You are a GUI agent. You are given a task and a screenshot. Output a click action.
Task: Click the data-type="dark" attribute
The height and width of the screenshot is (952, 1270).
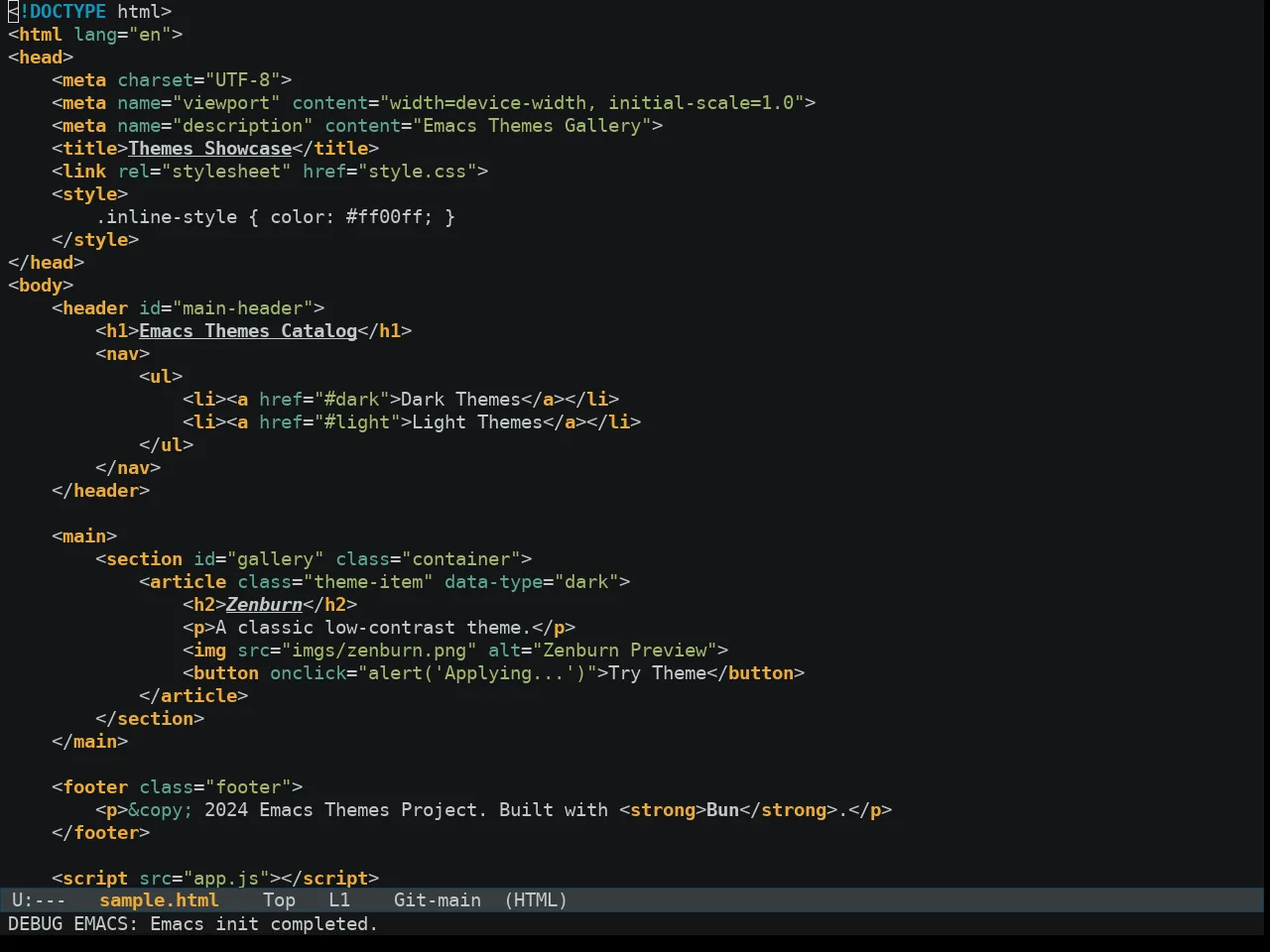click(532, 582)
